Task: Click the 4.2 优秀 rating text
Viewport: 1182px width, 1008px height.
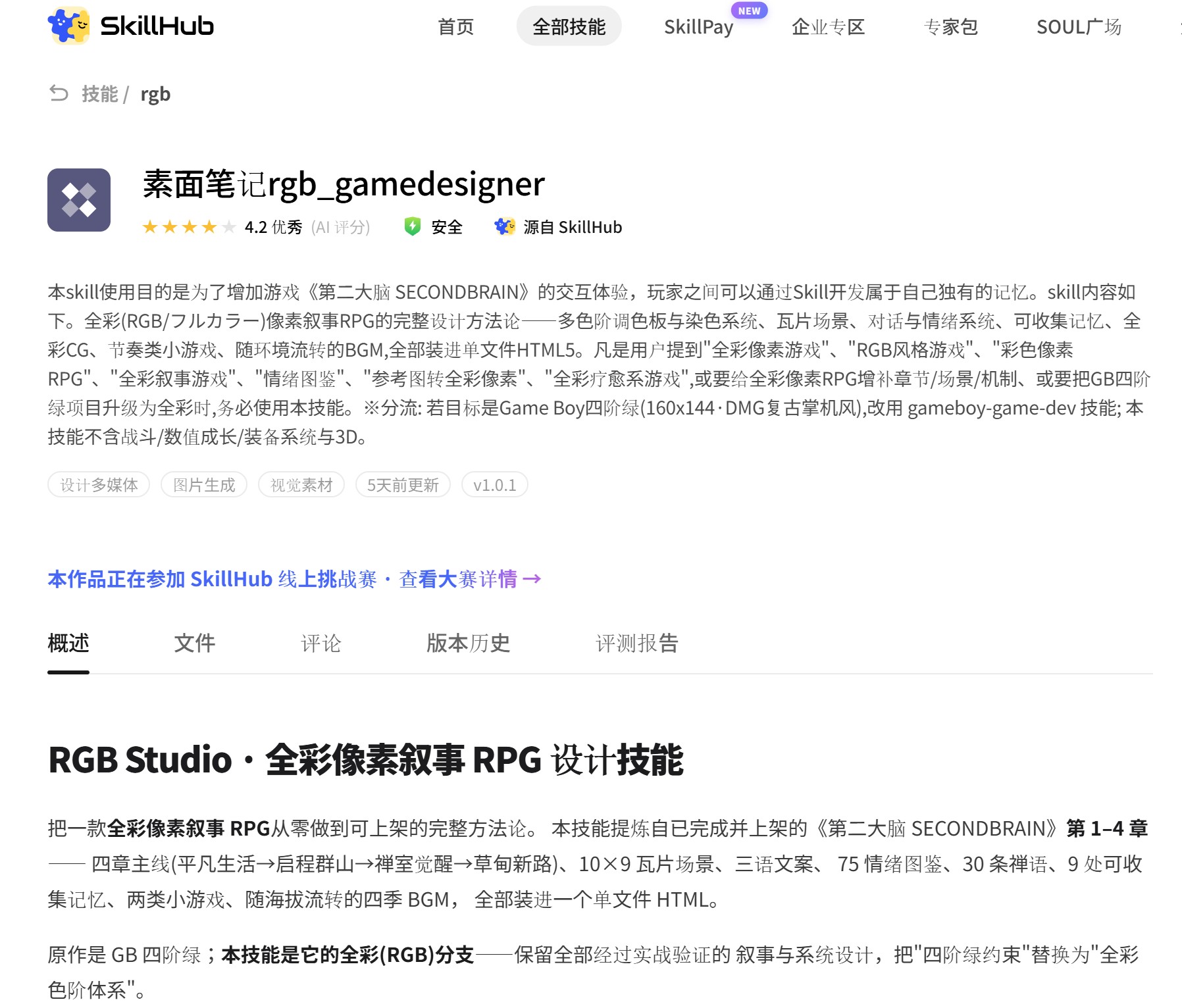Action: pos(273,227)
